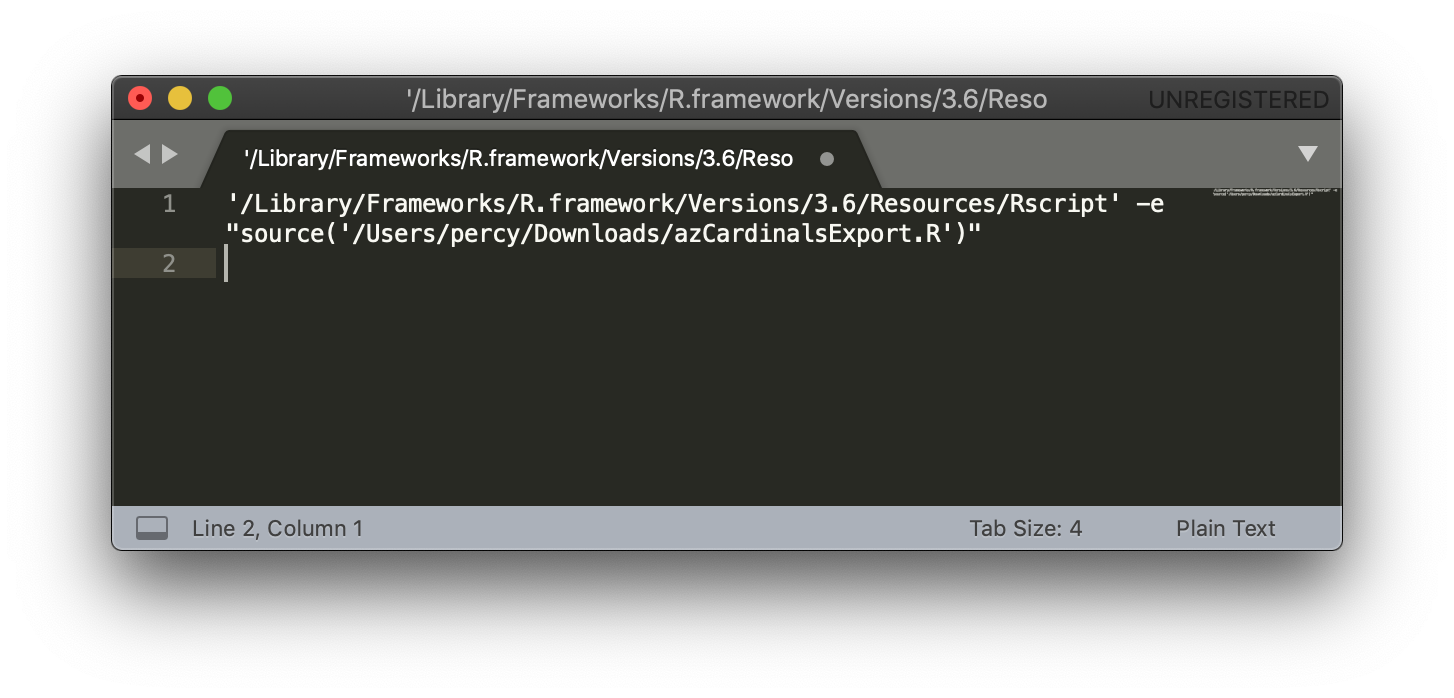Click the empty editor area below line 2
Screen dimensions: 1454x698
pyautogui.click(x=700, y=400)
